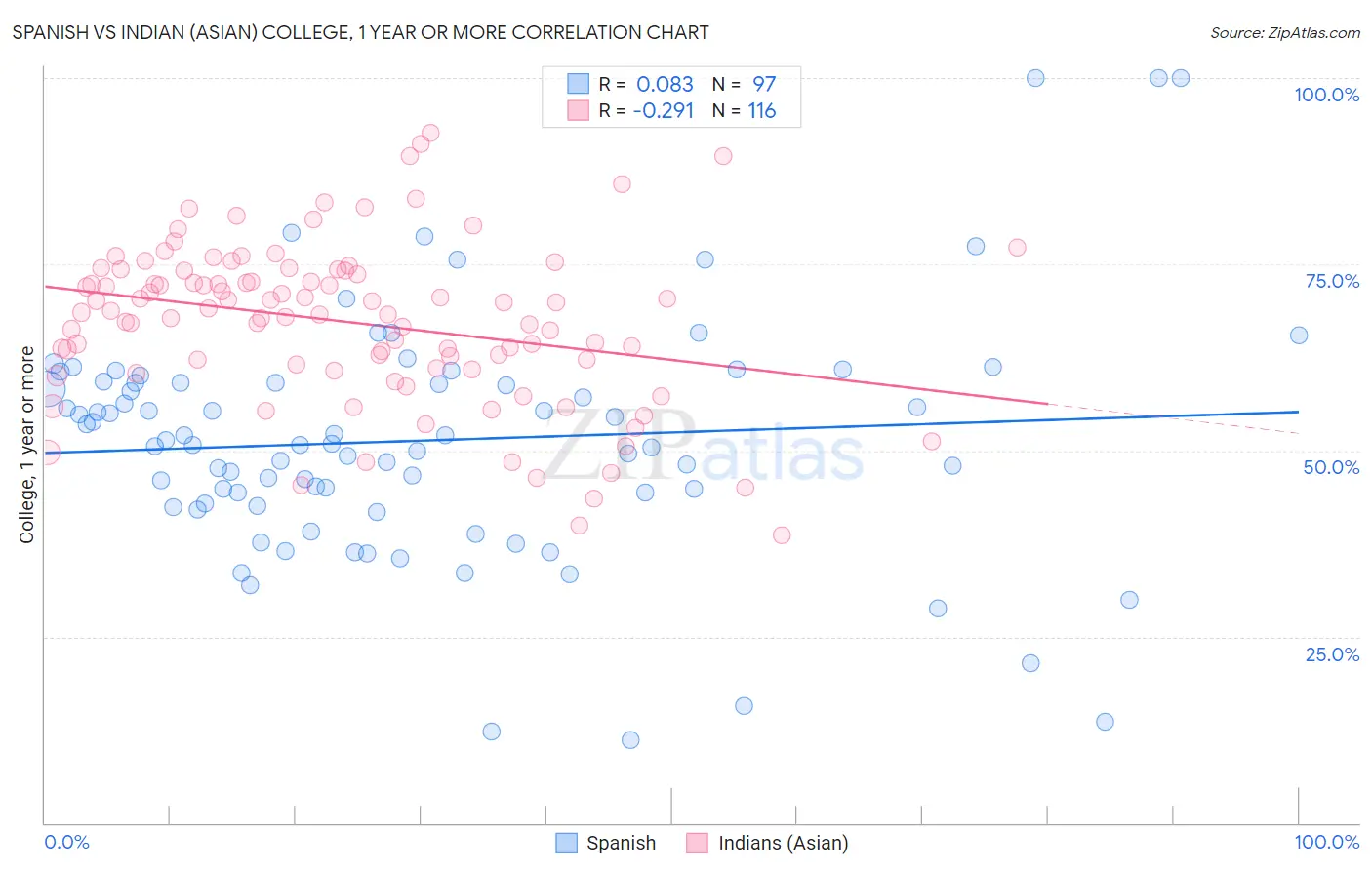Screen dimensions: 1372x870
Task: Click the chart title text
Action: [x=360, y=32]
